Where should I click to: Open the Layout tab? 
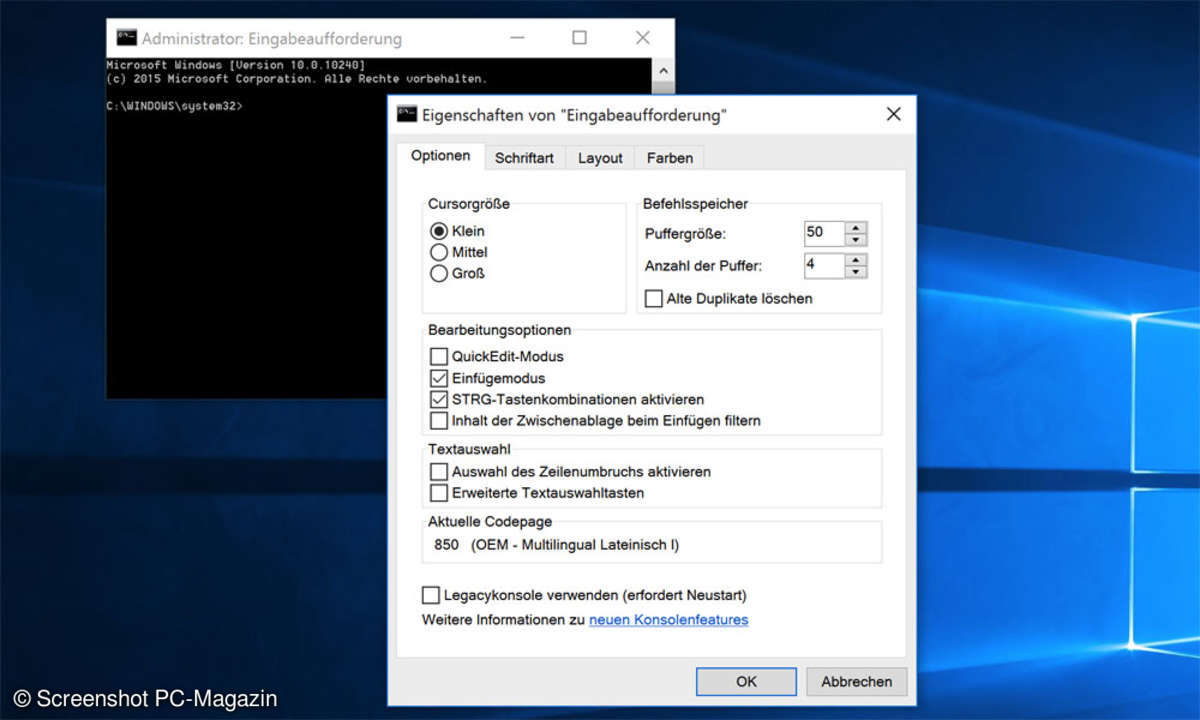[600, 158]
